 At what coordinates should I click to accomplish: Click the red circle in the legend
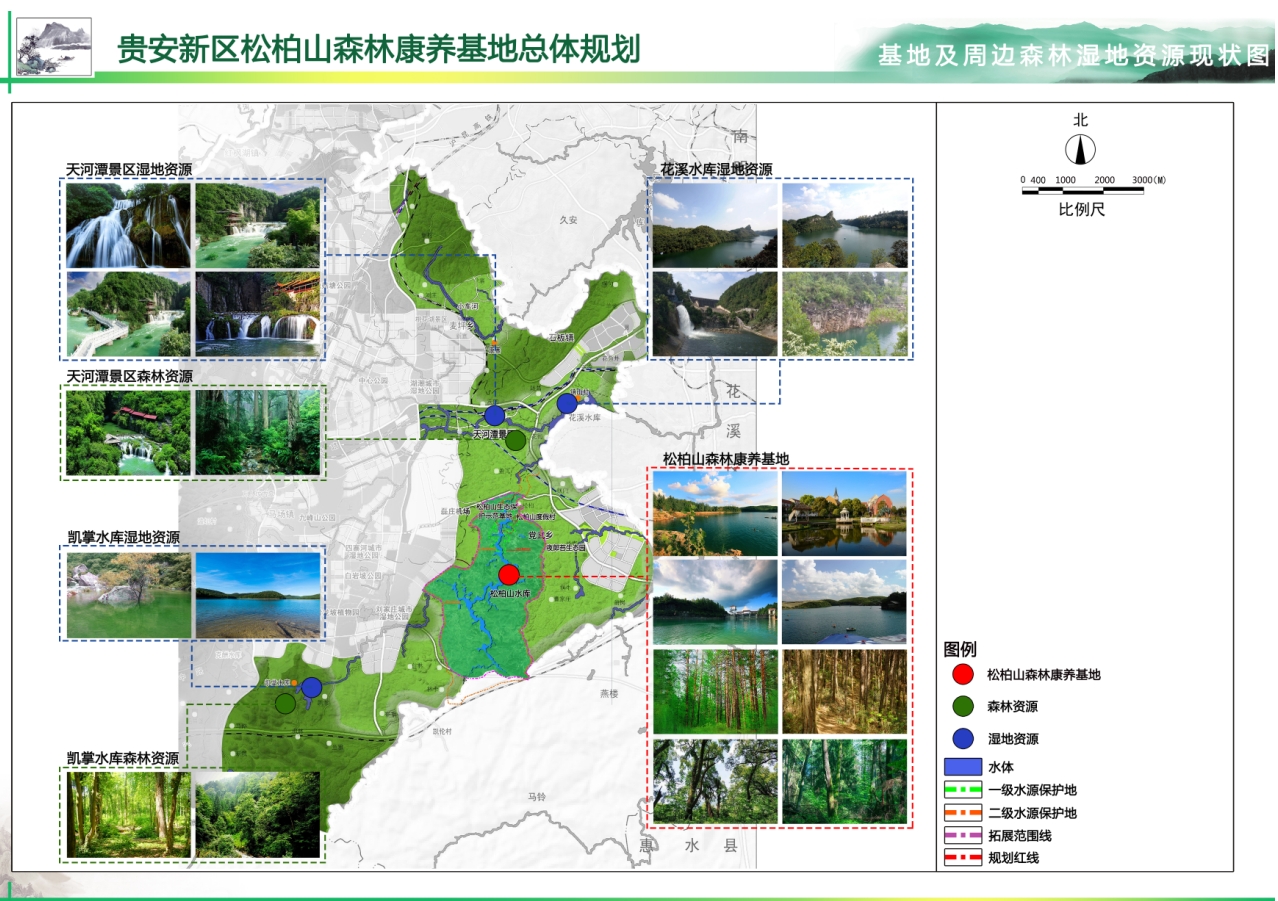[962, 675]
